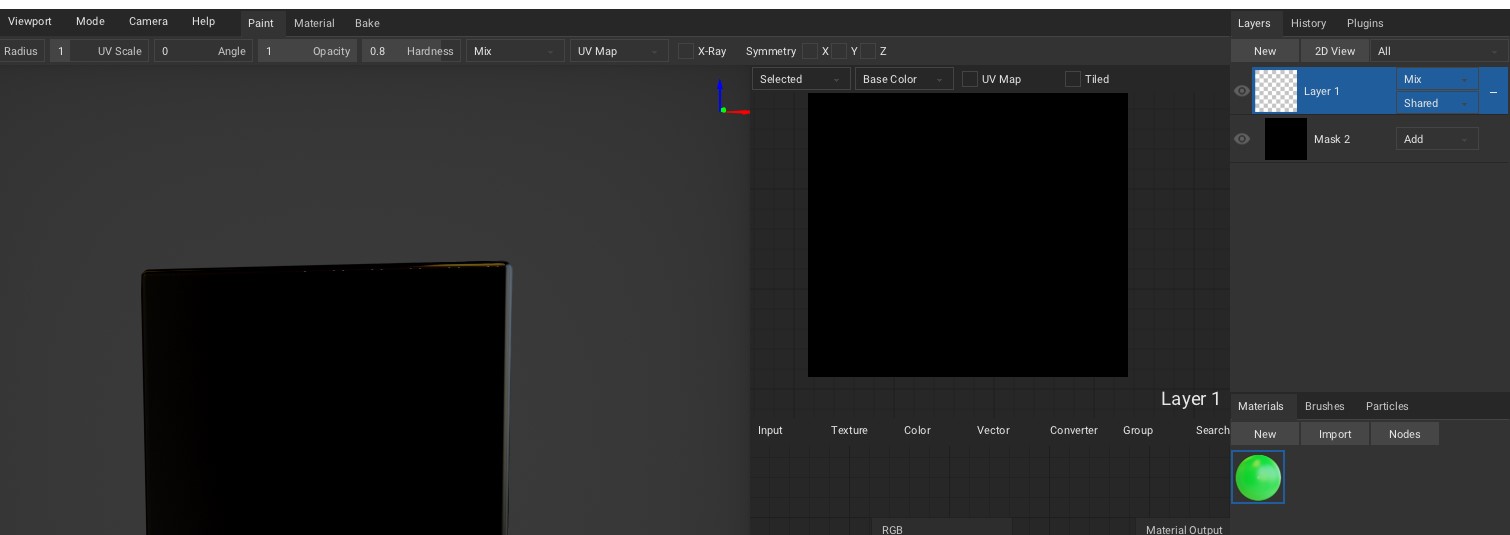Adjust the Radius slider

(23, 51)
